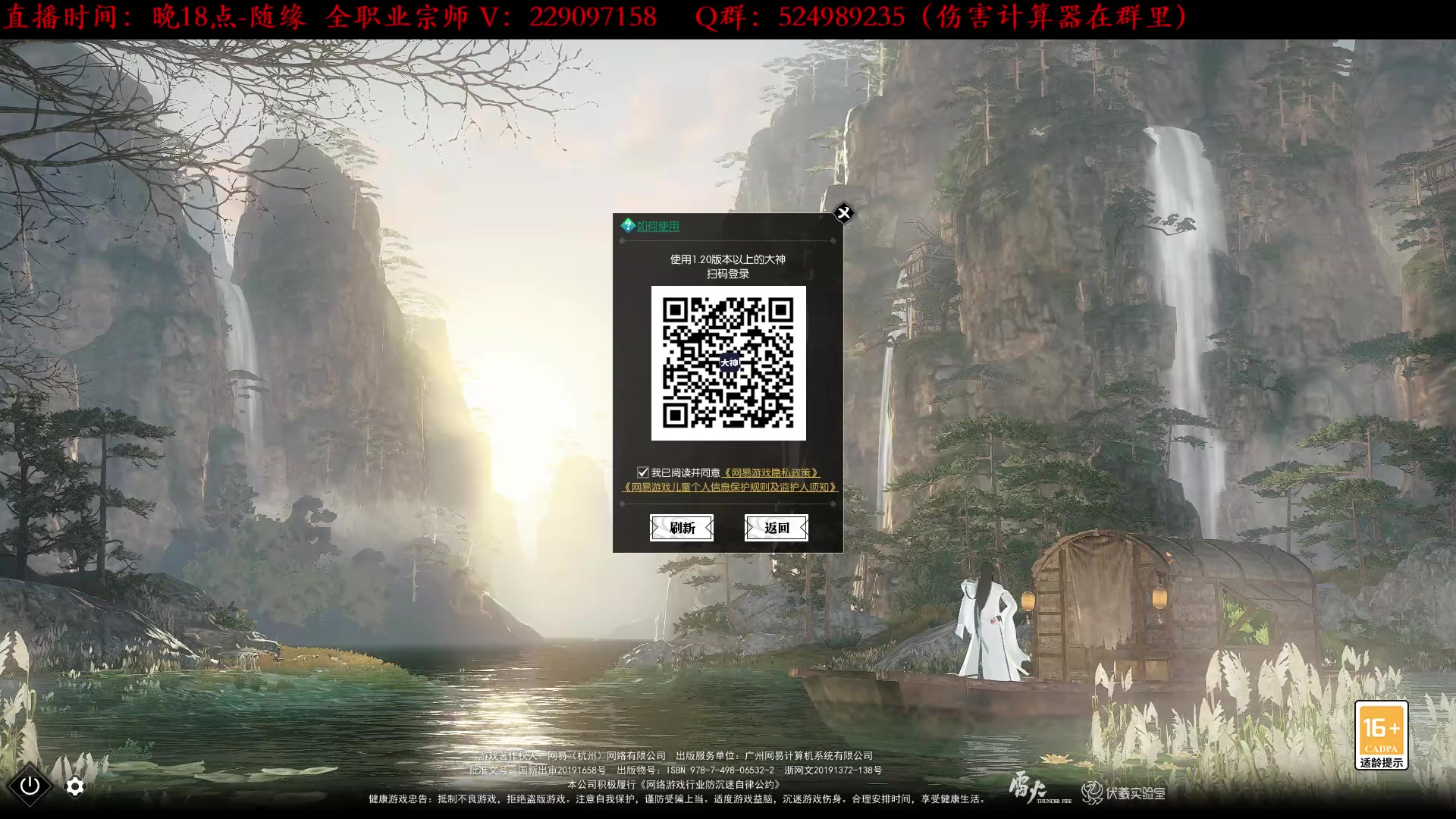1456x819 pixels.
Task: Click the Thunder Fire studio logo
Action: coord(1039,789)
